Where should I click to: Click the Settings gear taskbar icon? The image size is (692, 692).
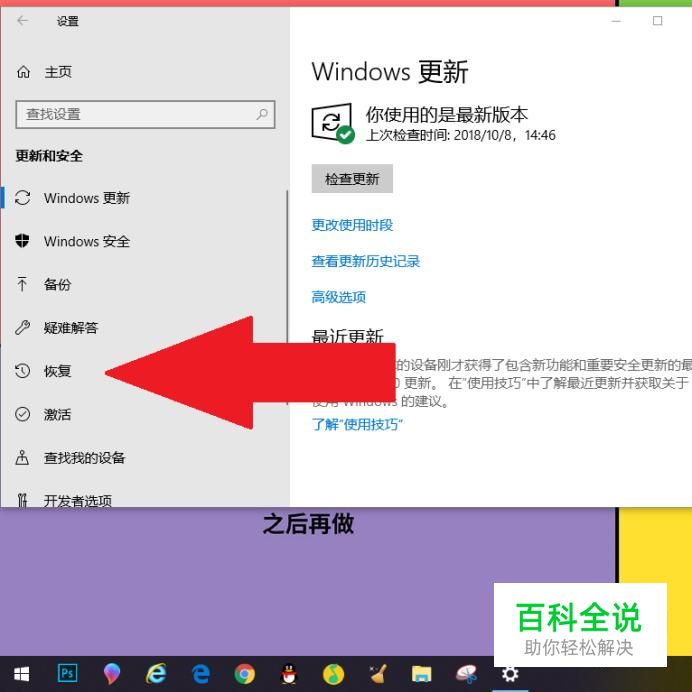coord(510,674)
